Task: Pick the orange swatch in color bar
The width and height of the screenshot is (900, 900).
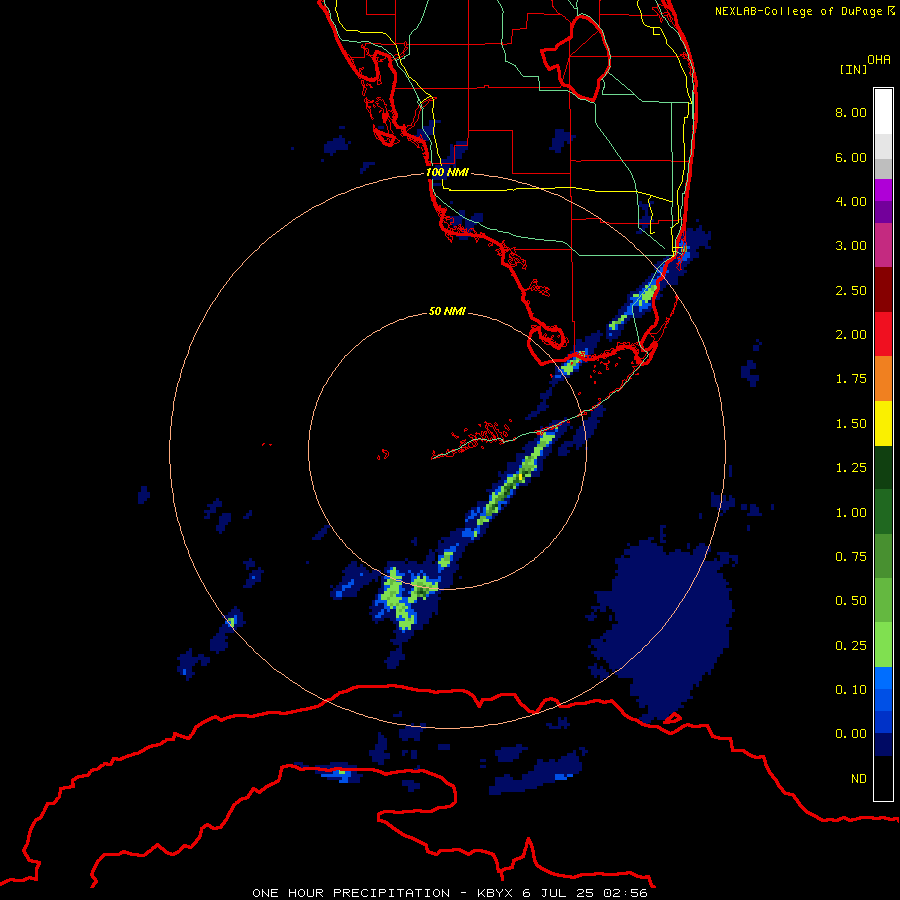Action: coord(883,379)
